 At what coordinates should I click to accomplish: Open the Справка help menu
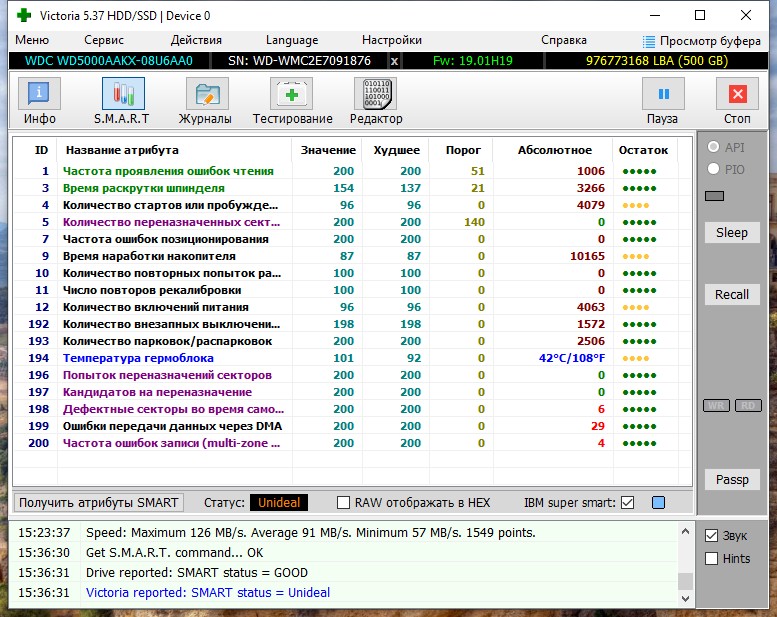point(563,40)
